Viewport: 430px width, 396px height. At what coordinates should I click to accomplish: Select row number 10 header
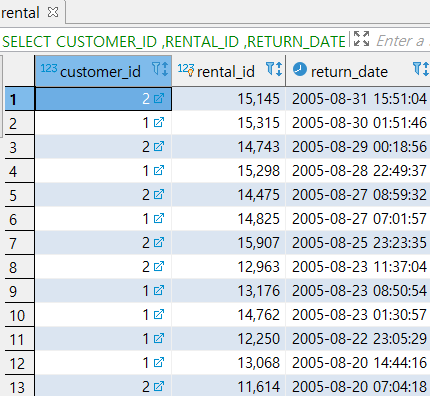(19, 315)
